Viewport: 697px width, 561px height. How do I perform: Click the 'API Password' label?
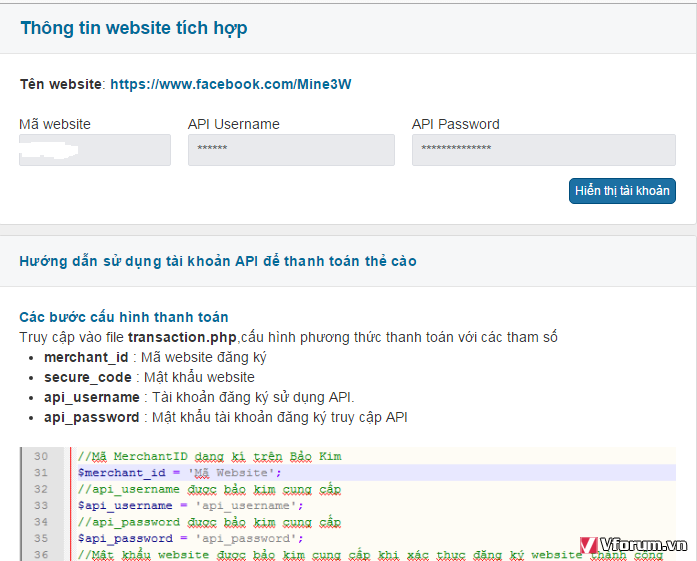456,124
